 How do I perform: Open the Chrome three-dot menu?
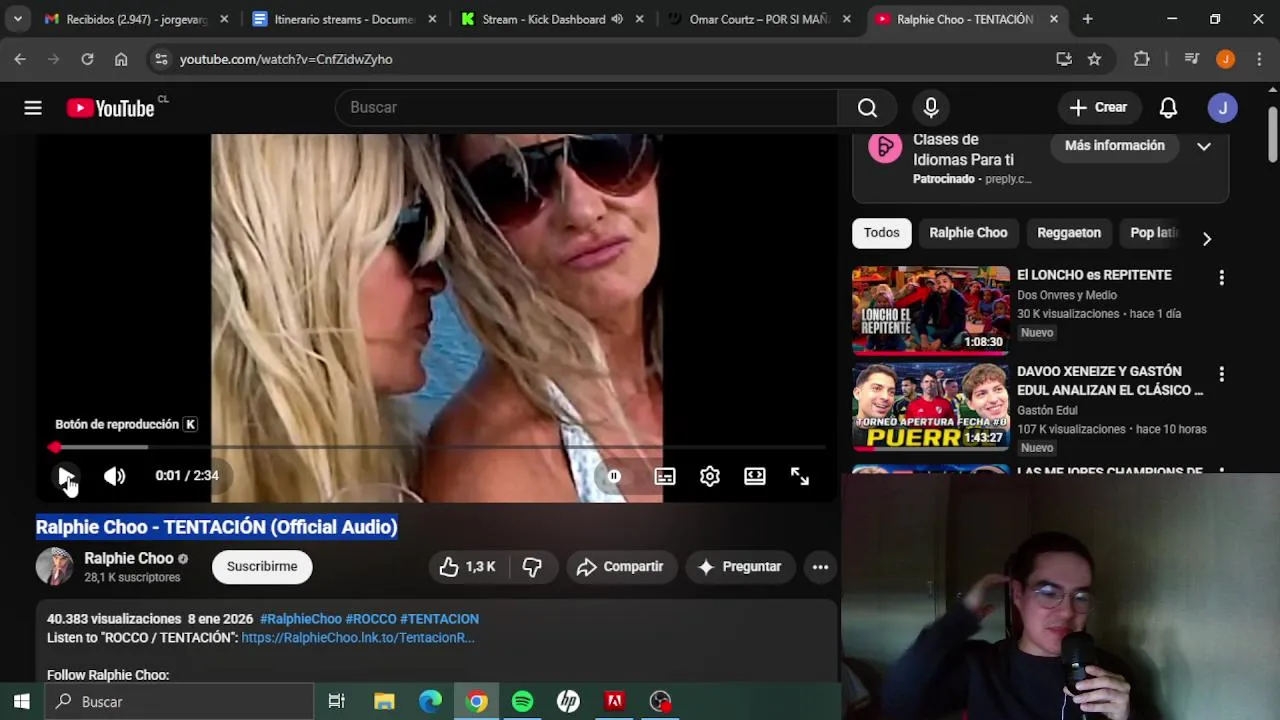click(1259, 59)
